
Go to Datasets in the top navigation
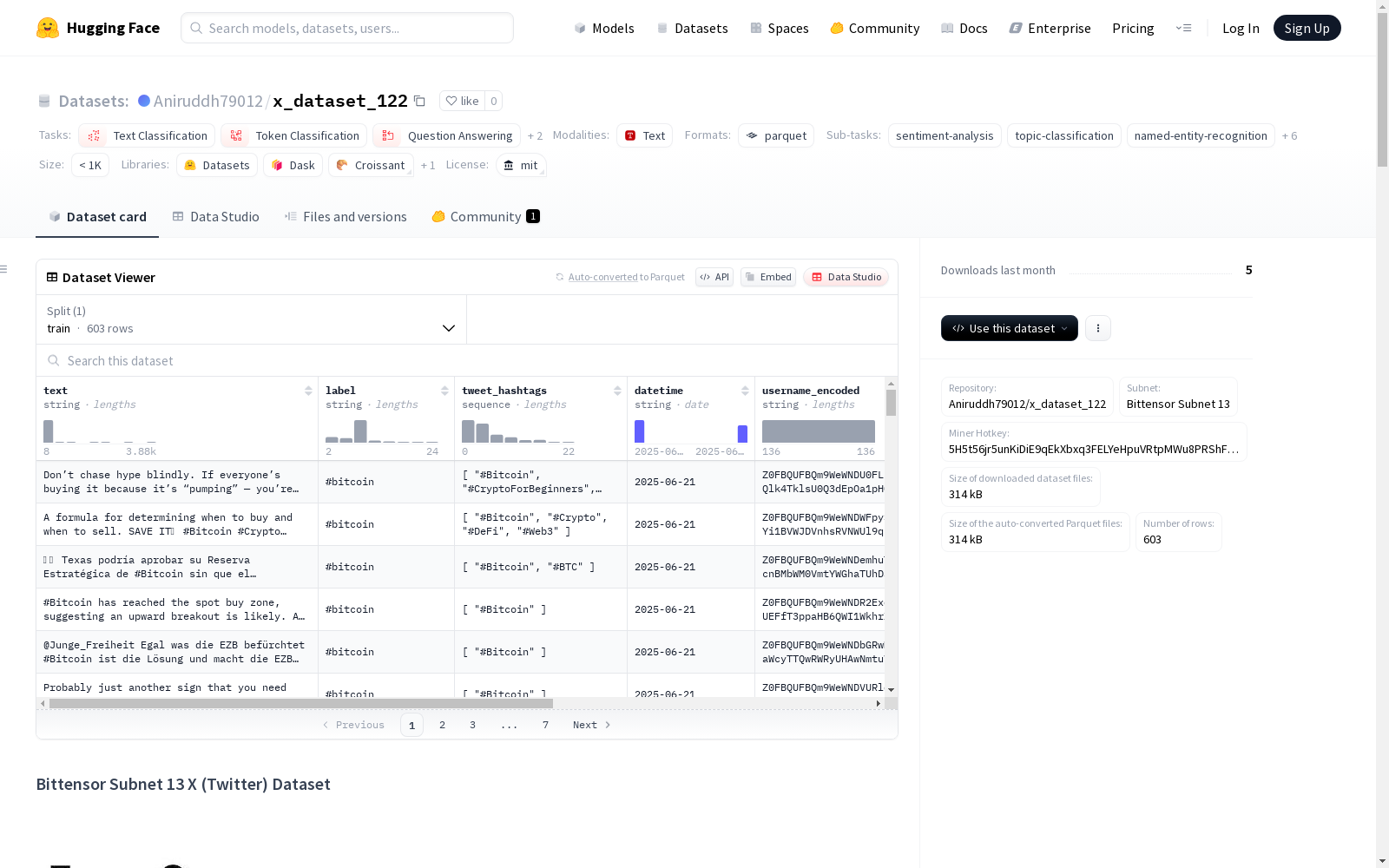(x=692, y=28)
